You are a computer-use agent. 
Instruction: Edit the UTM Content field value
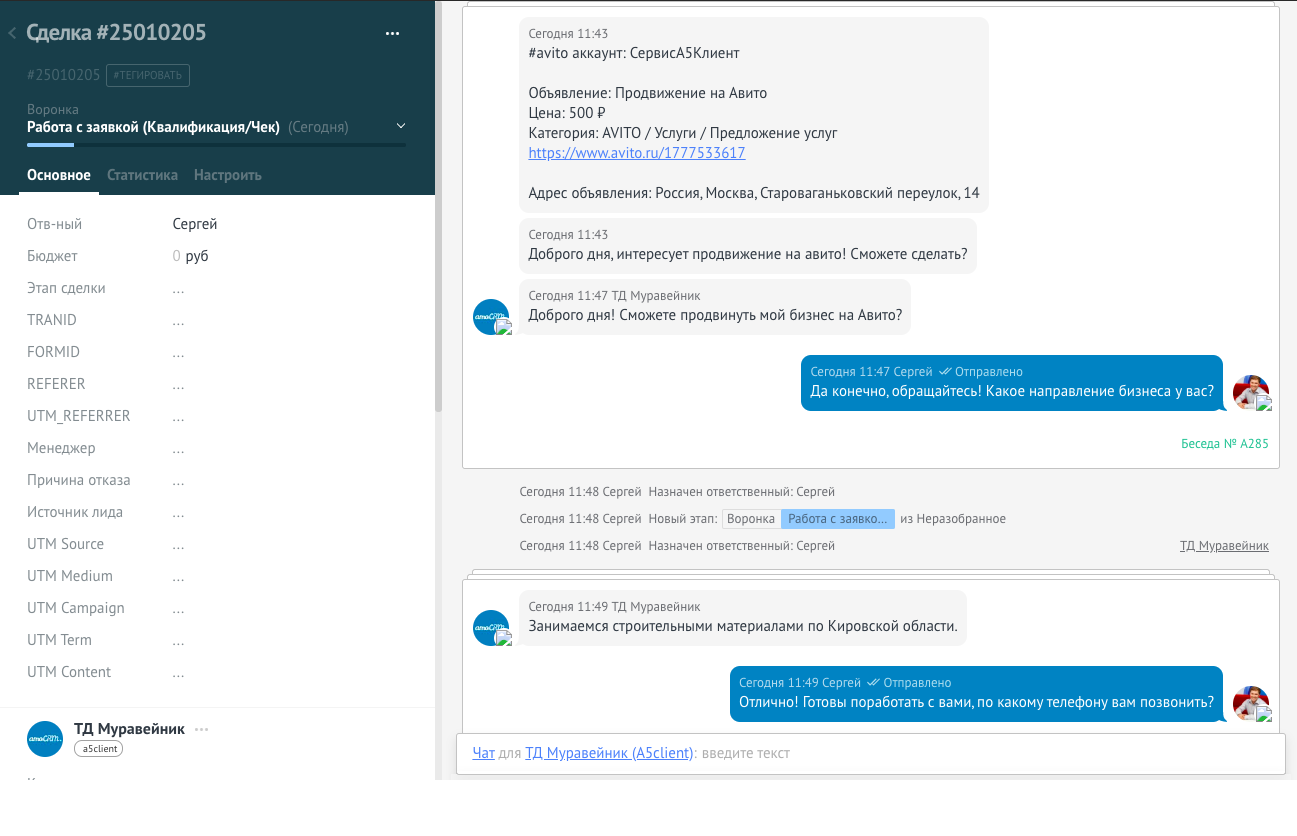coord(178,673)
